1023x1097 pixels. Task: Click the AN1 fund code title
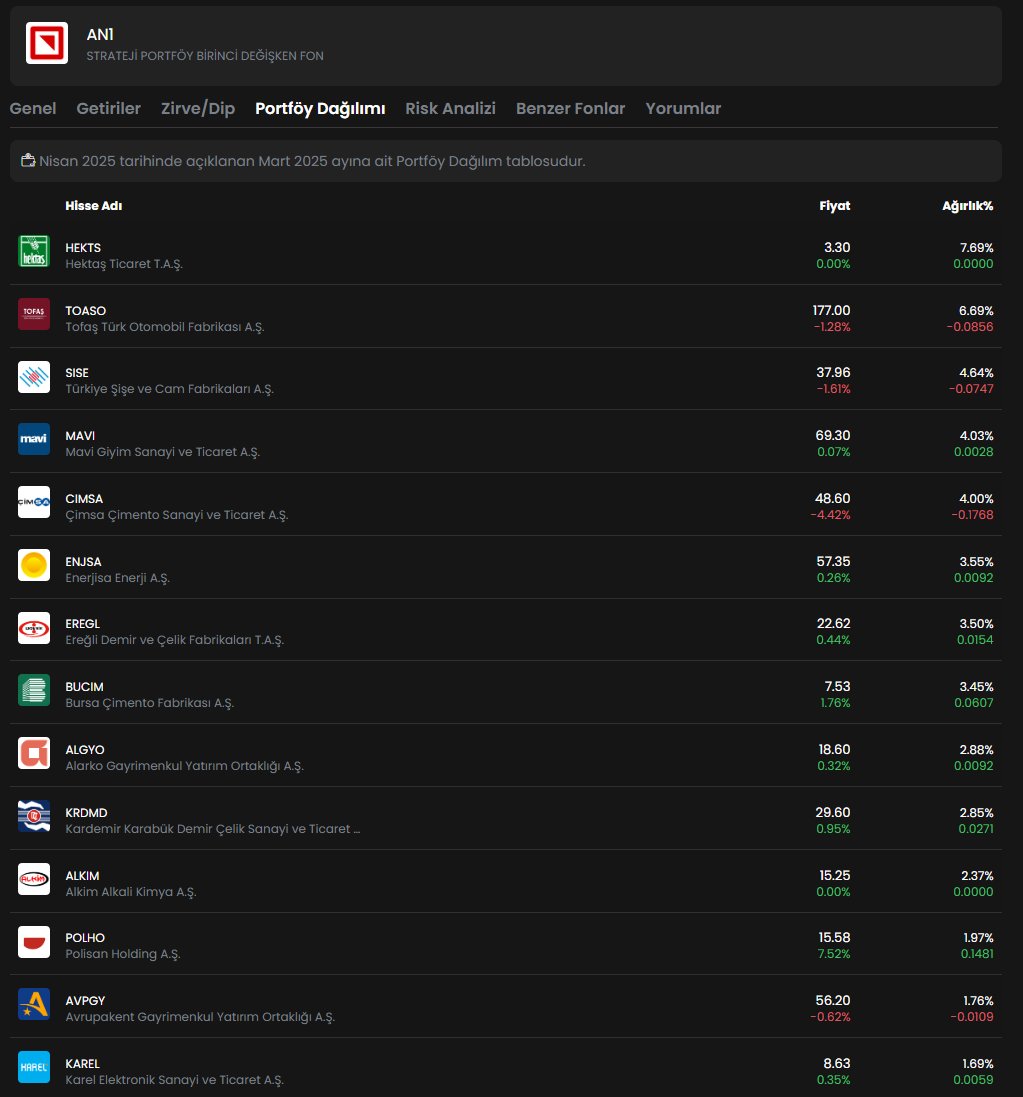click(100, 34)
